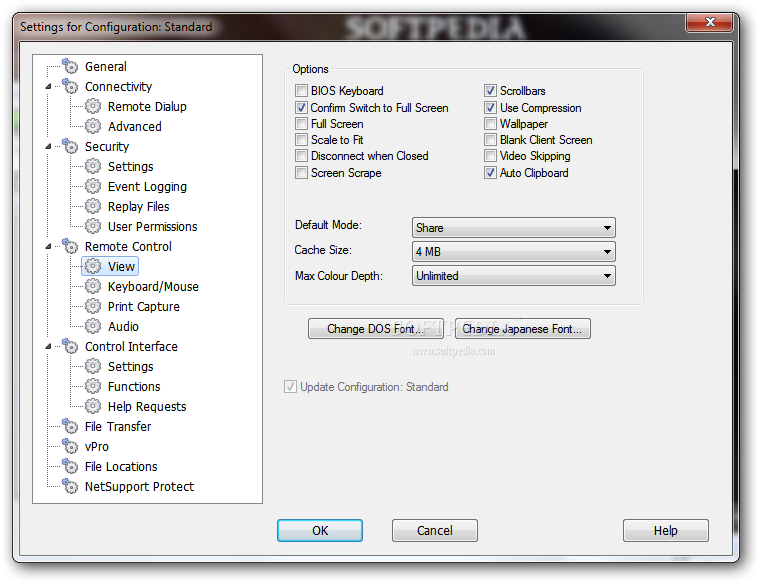The height and width of the screenshot is (583, 760).
Task: Close the Settings for Configuration dialog
Action: coord(710,22)
